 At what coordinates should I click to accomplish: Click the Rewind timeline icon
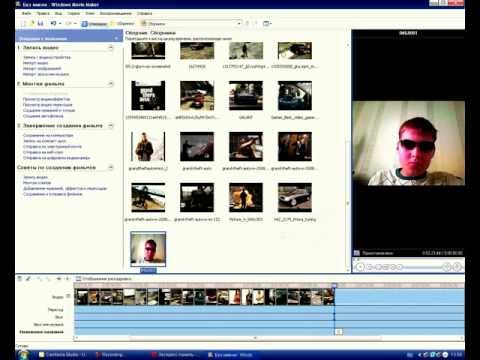pos(59,279)
